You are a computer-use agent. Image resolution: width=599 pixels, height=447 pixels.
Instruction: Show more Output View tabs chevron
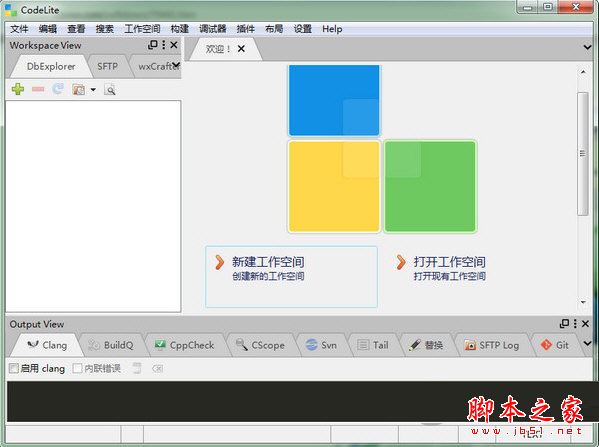(x=588, y=343)
